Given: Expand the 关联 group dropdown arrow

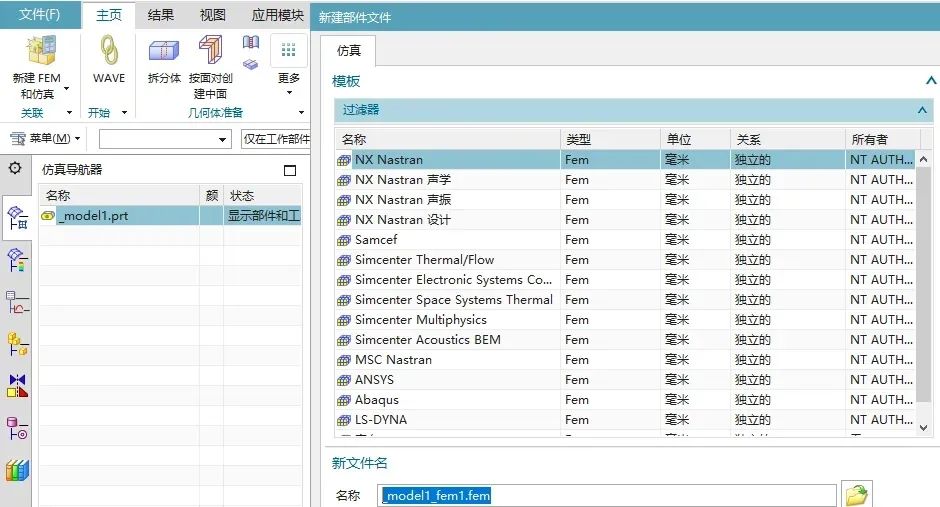Looking at the screenshot, I should tap(69, 113).
